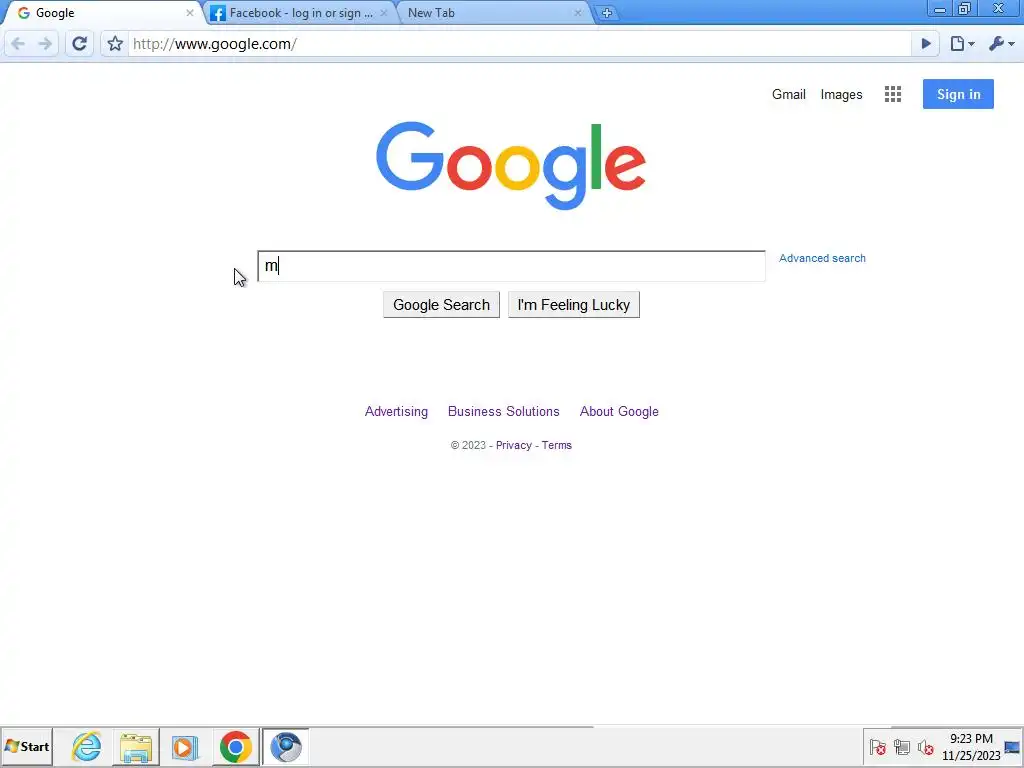The image size is (1024, 768).
Task: Open Windows Explorer folder icon in taskbar
Action: pos(136,746)
